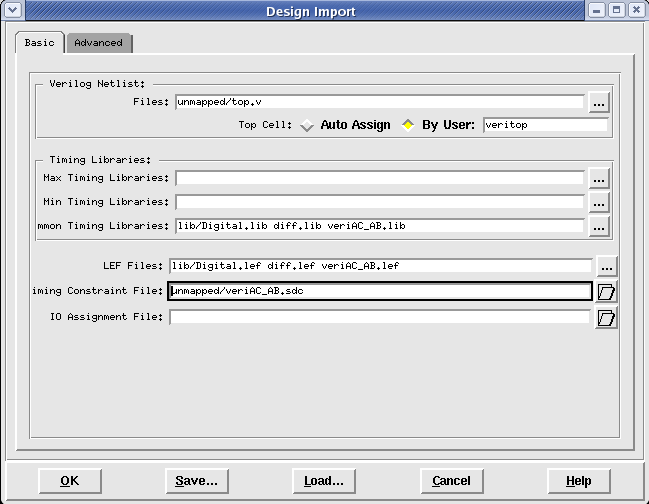The width and height of the screenshot is (649, 504).
Task: Click the Common Timing Libraries field
Action: (380, 226)
